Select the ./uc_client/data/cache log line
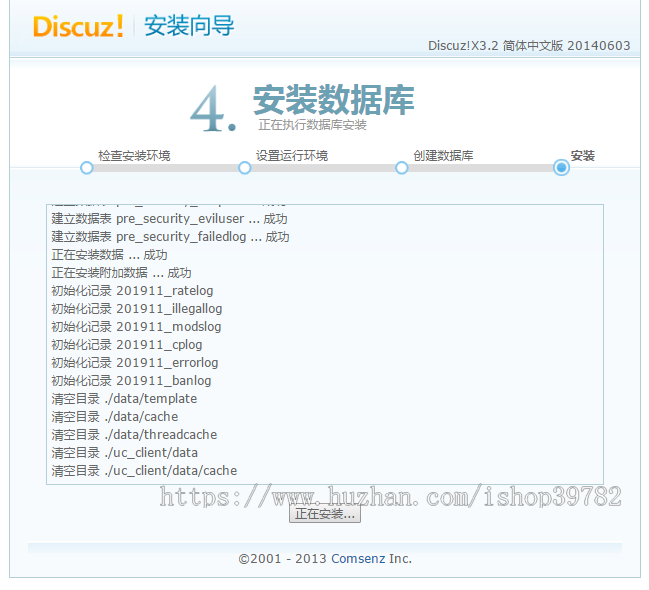The width and height of the screenshot is (649, 590). coord(144,471)
